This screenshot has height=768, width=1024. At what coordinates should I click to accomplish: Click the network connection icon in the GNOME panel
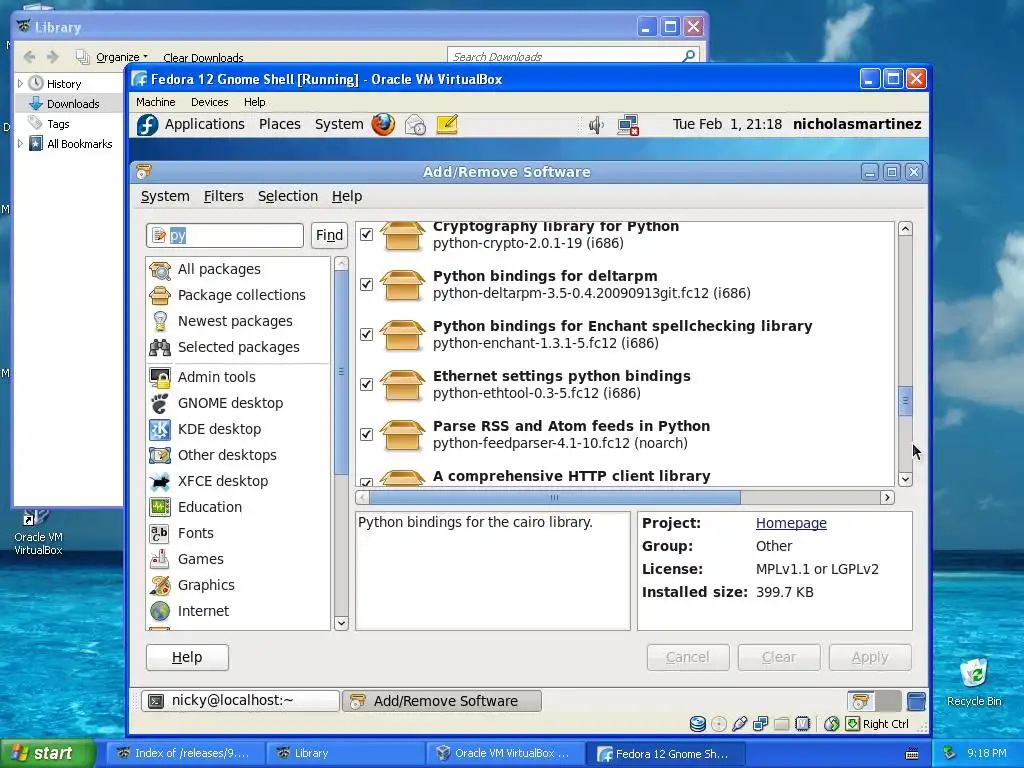(628, 125)
